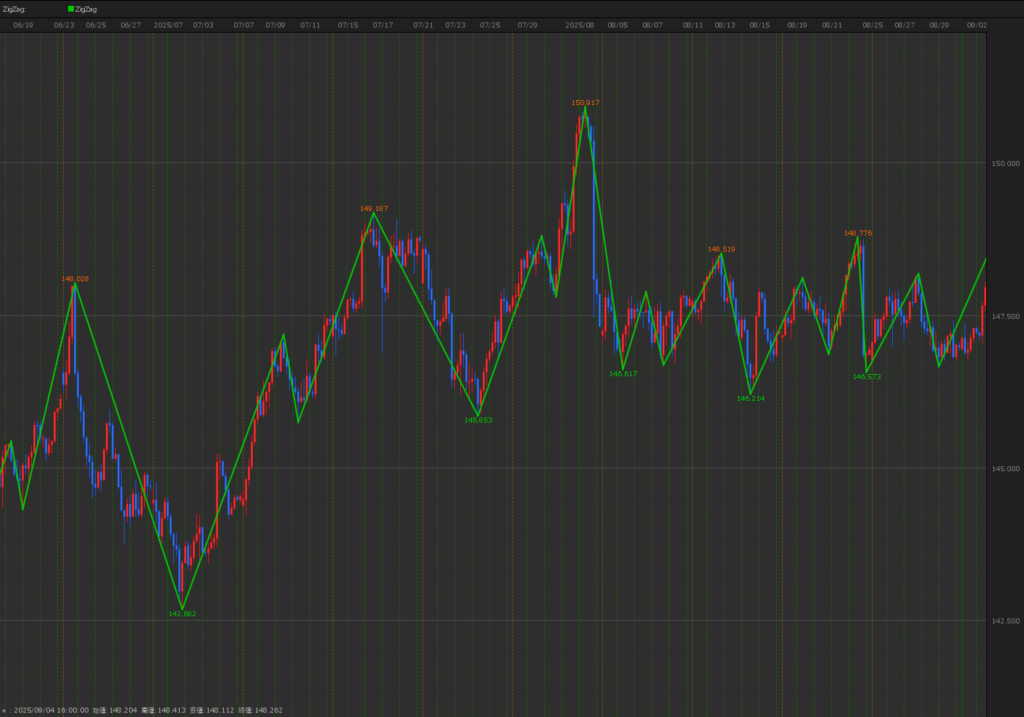Click the 146.572 swing low label
The height and width of the screenshot is (717, 1024).
pyautogui.click(x=867, y=377)
